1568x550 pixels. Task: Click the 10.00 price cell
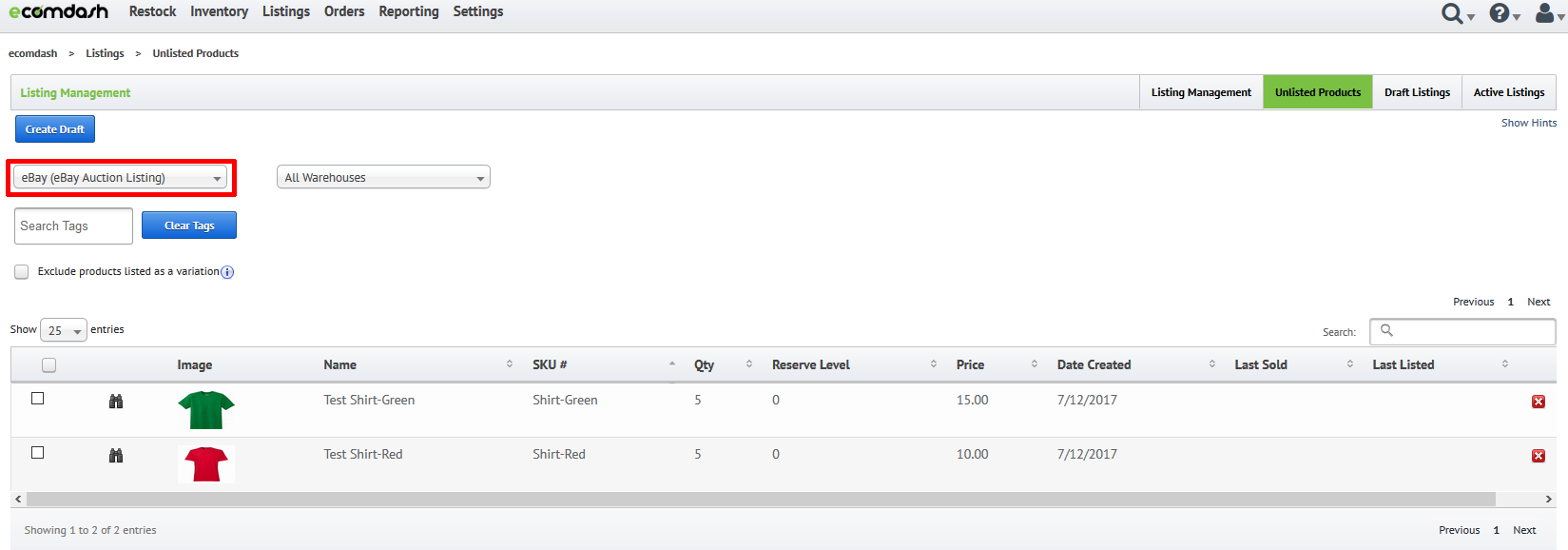[973, 455]
